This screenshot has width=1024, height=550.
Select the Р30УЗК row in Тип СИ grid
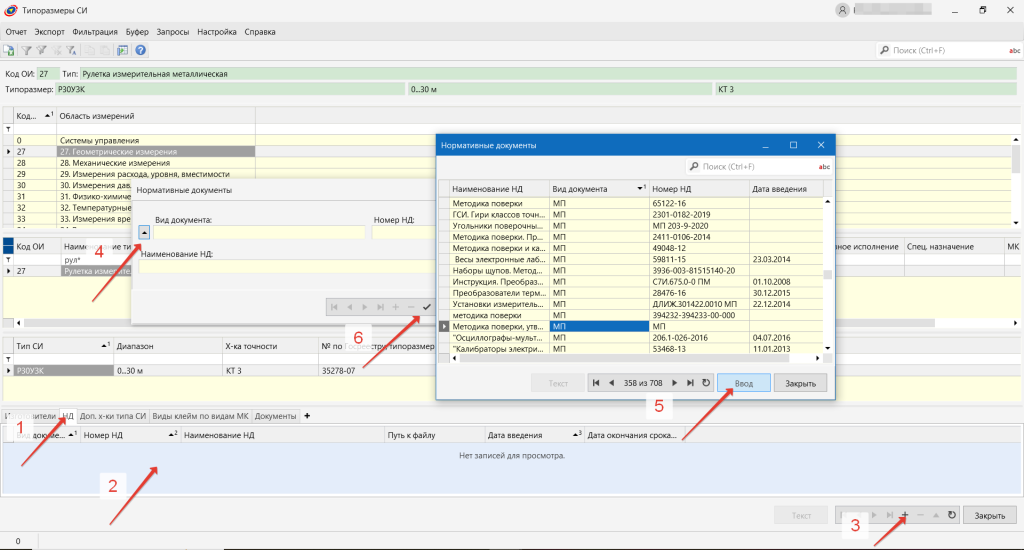63,370
